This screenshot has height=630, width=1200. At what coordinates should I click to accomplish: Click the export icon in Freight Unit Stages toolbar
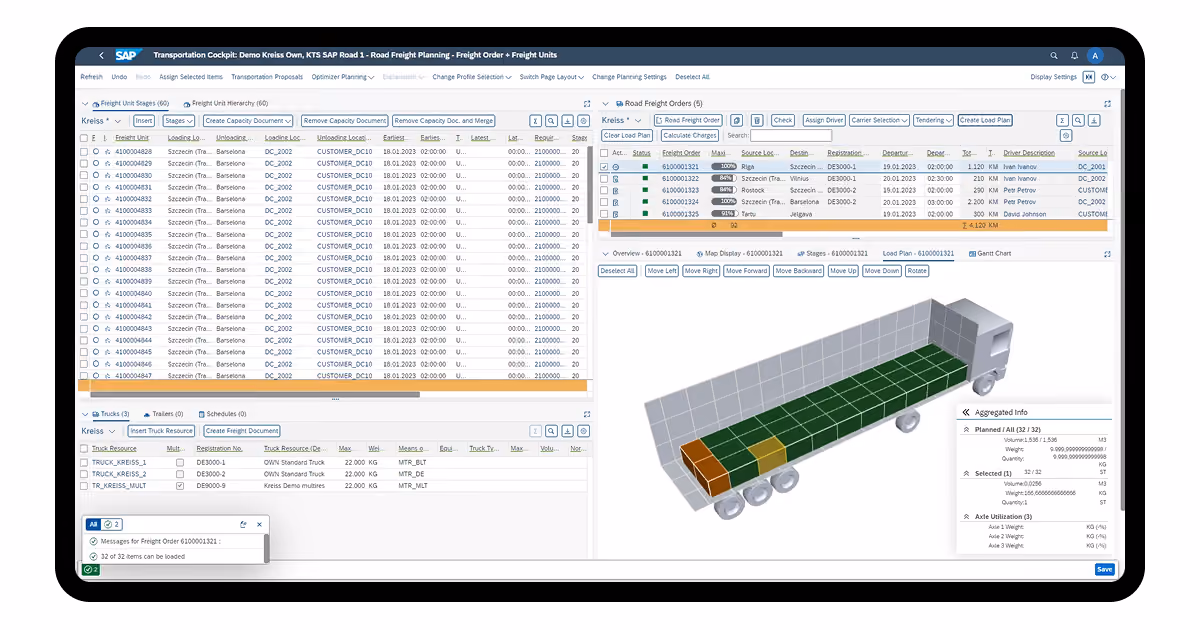(x=568, y=121)
